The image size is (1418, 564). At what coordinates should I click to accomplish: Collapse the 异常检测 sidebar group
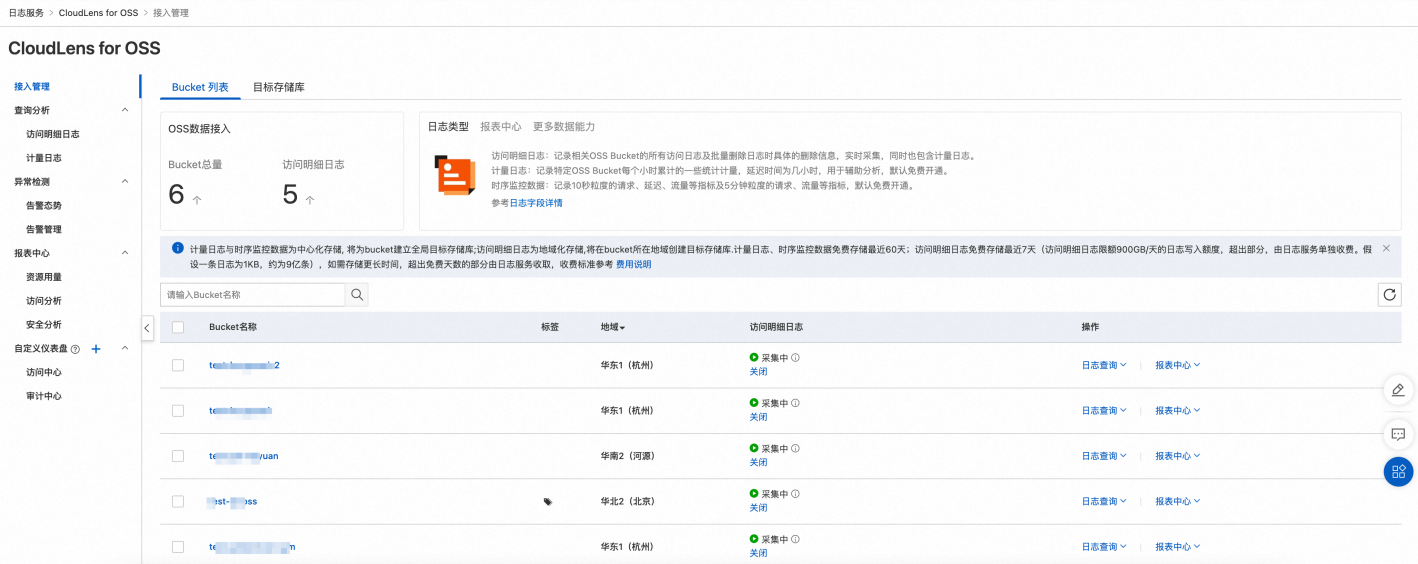[x=125, y=181]
